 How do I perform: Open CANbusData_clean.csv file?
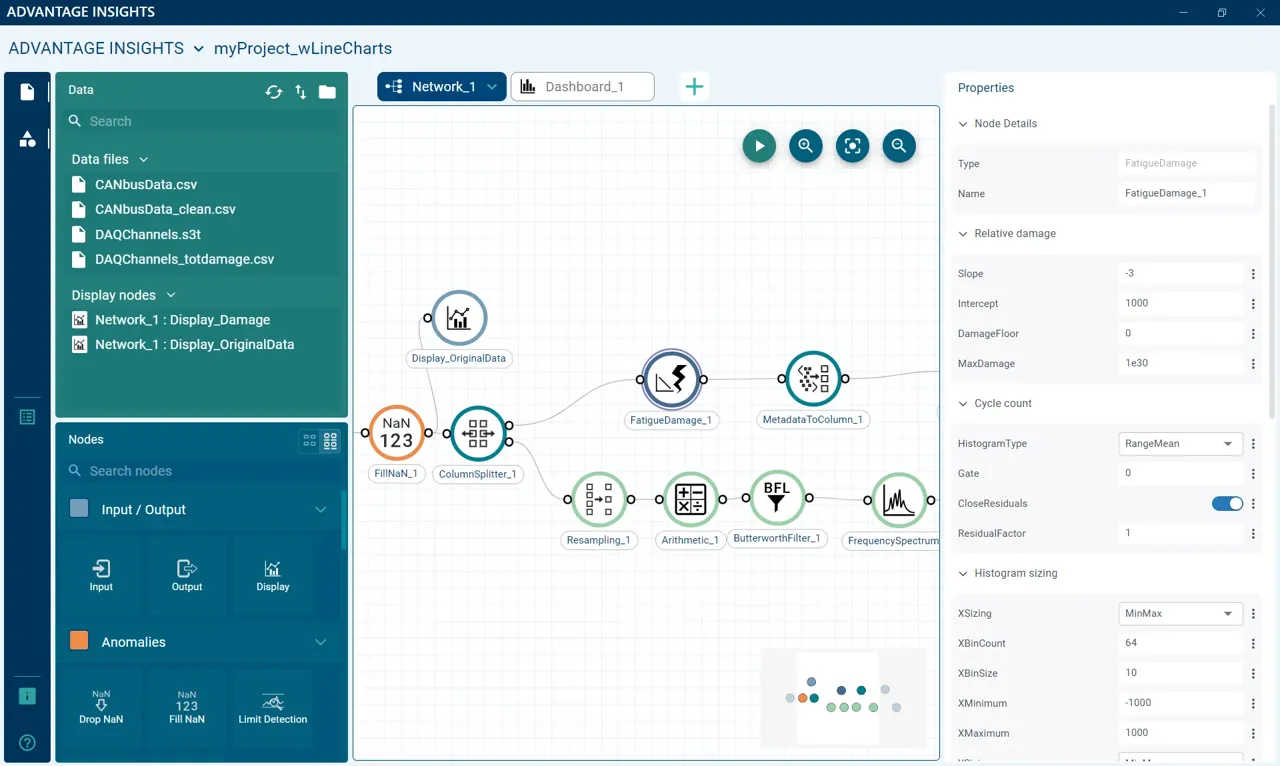(x=165, y=209)
